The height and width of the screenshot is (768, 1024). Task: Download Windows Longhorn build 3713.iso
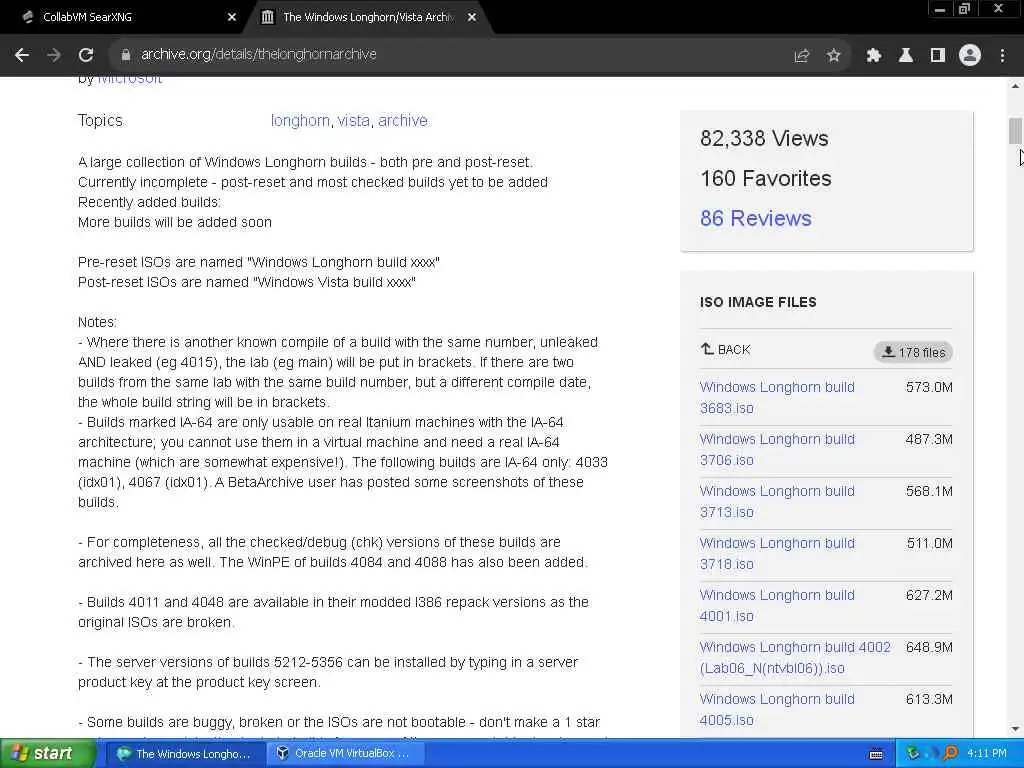click(x=777, y=502)
